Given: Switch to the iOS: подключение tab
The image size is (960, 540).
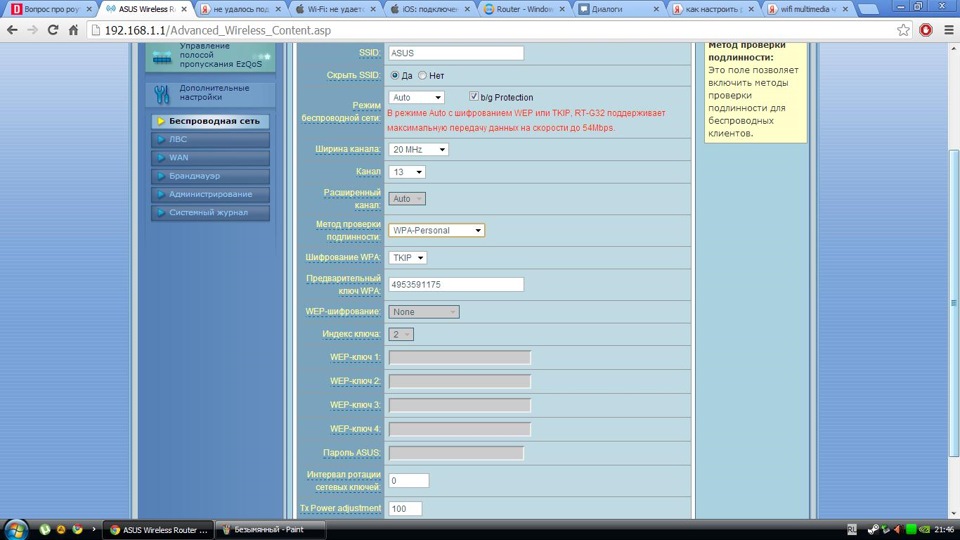Looking at the screenshot, I should 429,9.
